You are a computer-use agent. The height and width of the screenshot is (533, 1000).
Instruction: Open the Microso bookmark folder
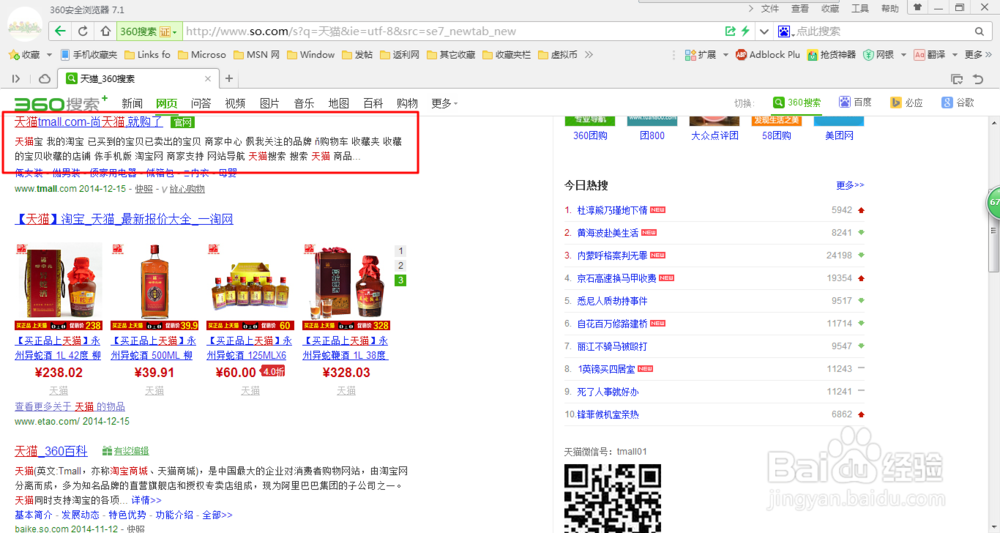[x=202, y=55]
